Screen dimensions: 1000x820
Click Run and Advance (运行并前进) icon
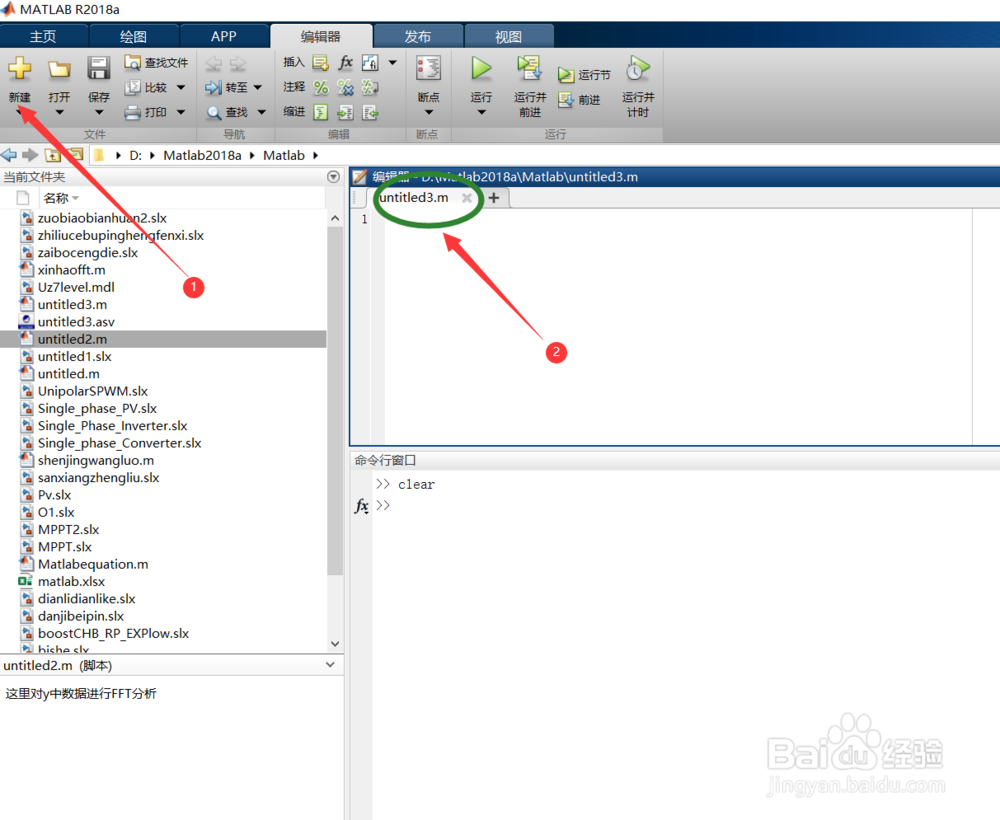529,68
